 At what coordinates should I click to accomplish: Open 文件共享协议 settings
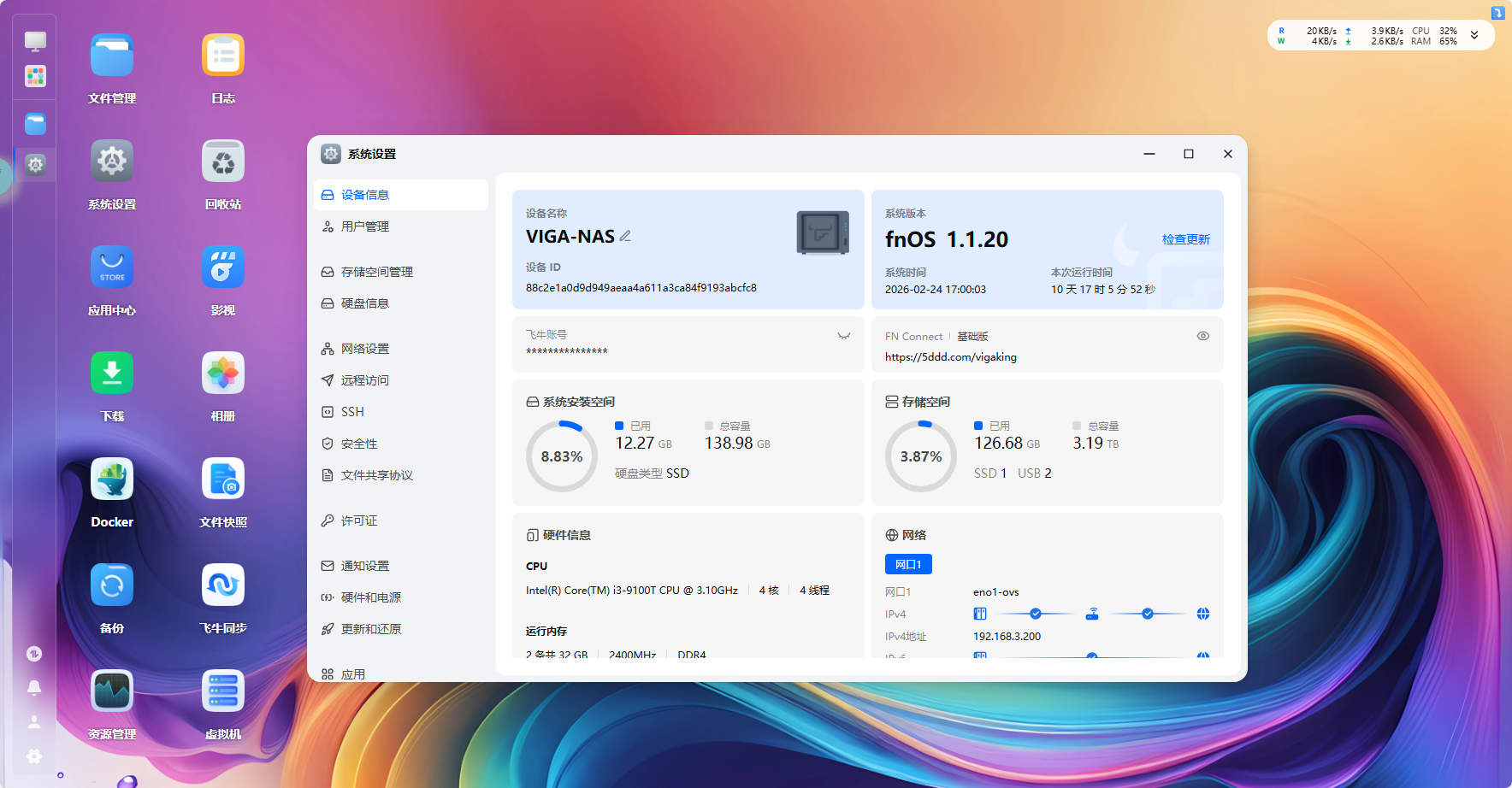401,475
